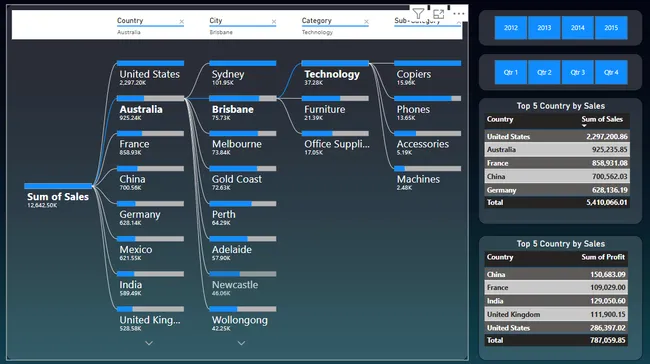Select the Brisbane city node
The width and height of the screenshot is (650, 364).
point(243,109)
